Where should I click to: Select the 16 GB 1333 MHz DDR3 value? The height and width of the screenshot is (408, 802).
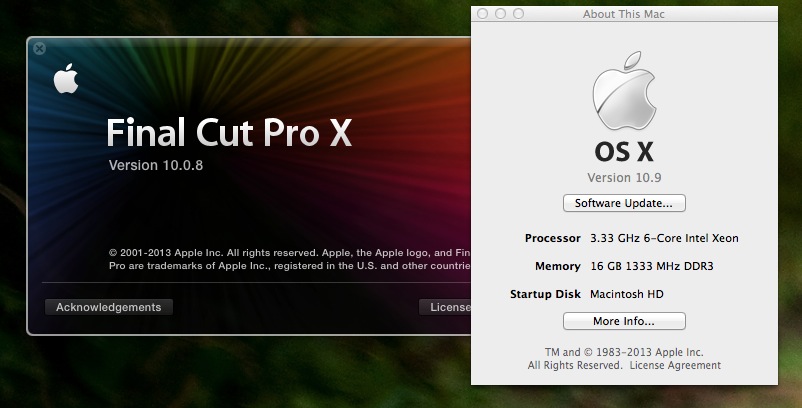tap(652, 266)
